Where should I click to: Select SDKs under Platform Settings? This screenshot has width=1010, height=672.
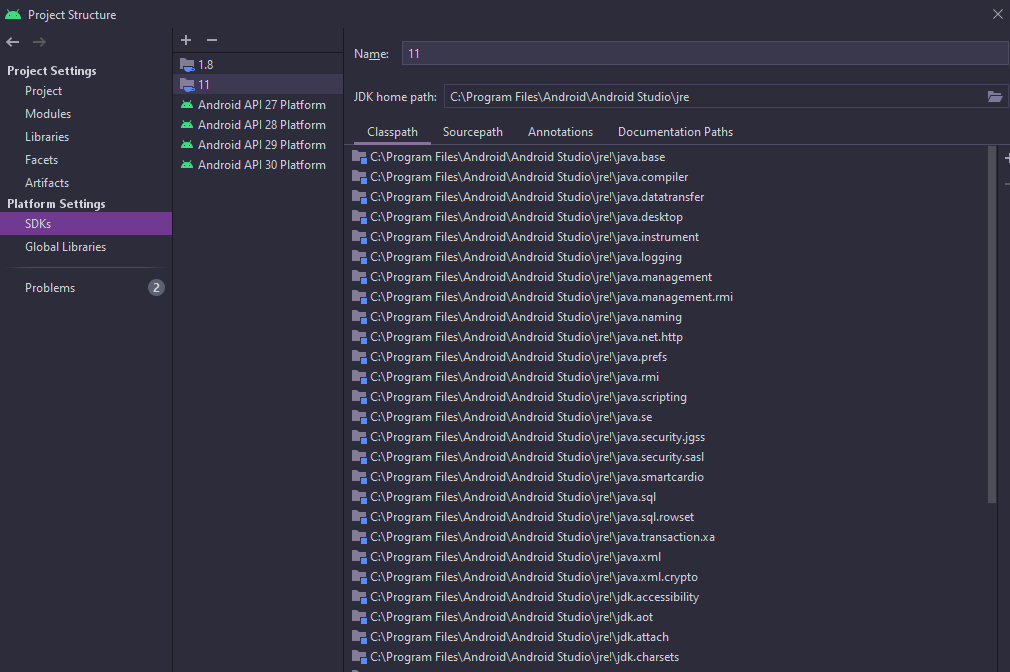coord(86,224)
